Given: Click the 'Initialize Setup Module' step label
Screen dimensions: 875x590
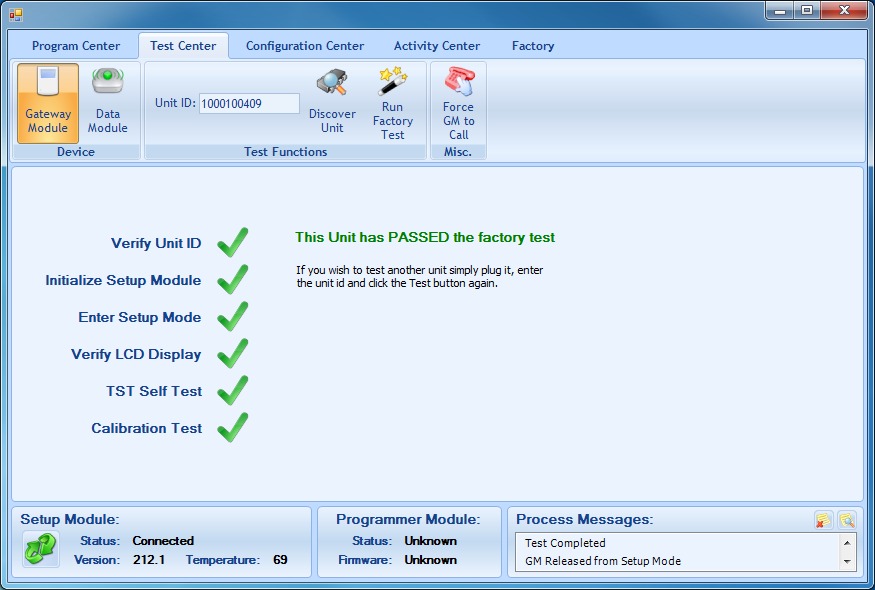Looking at the screenshot, I should [x=123, y=280].
